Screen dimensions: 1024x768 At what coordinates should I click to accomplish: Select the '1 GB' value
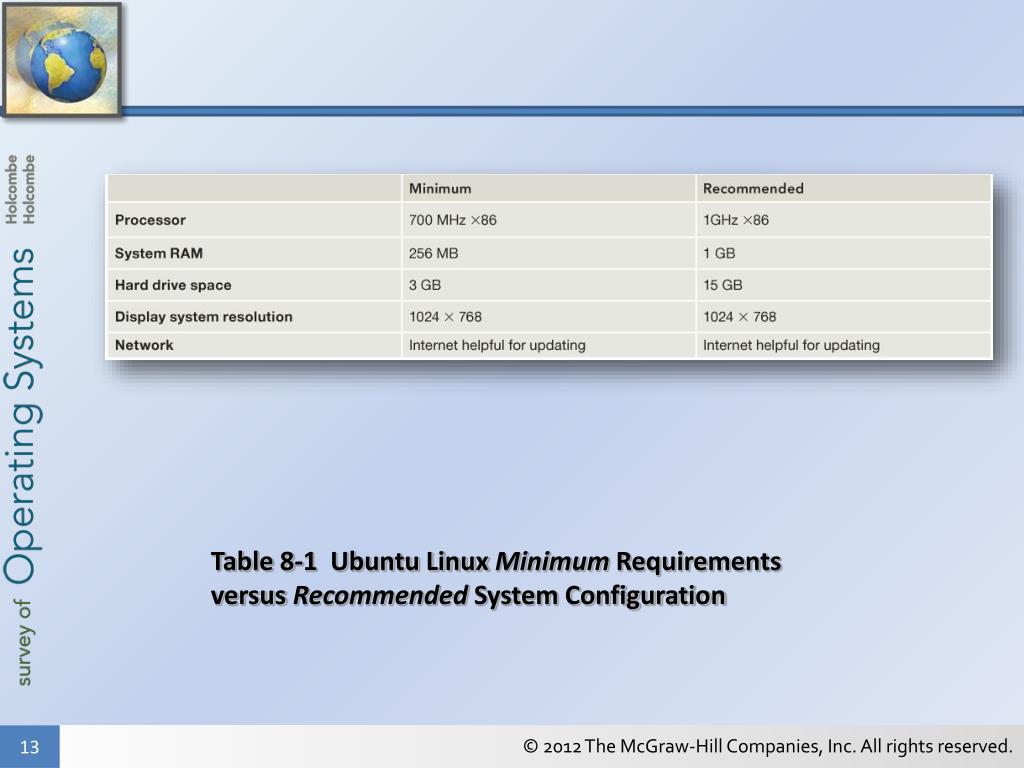click(719, 253)
